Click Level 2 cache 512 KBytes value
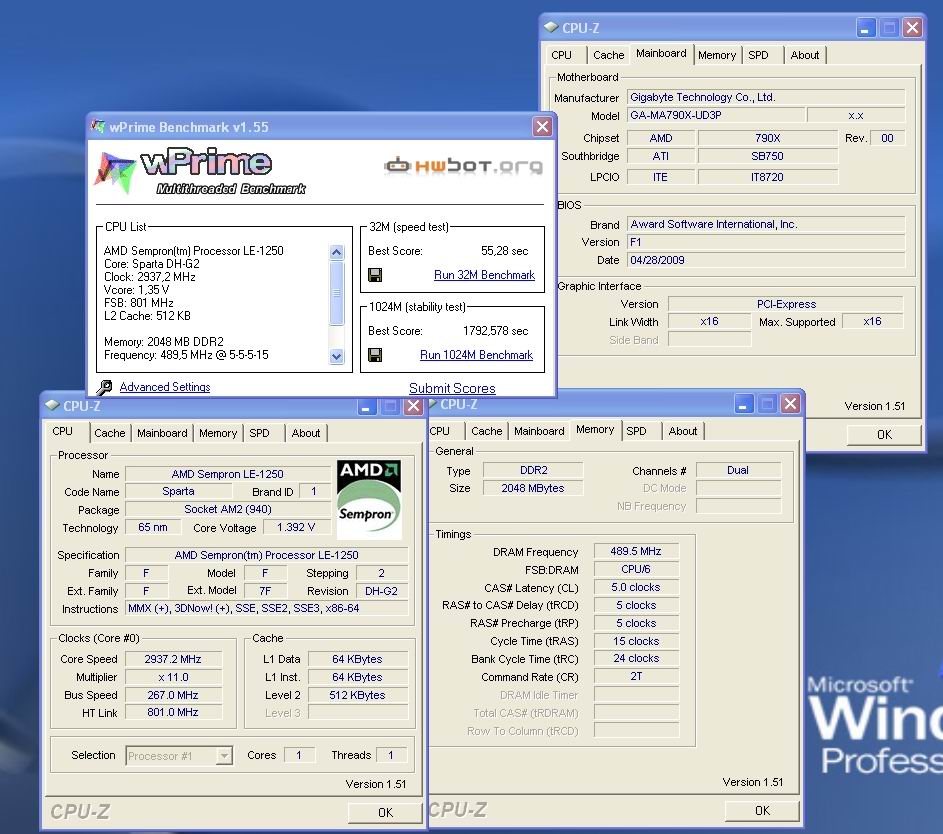This screenshot has width=943, height=834. point(358,695)
